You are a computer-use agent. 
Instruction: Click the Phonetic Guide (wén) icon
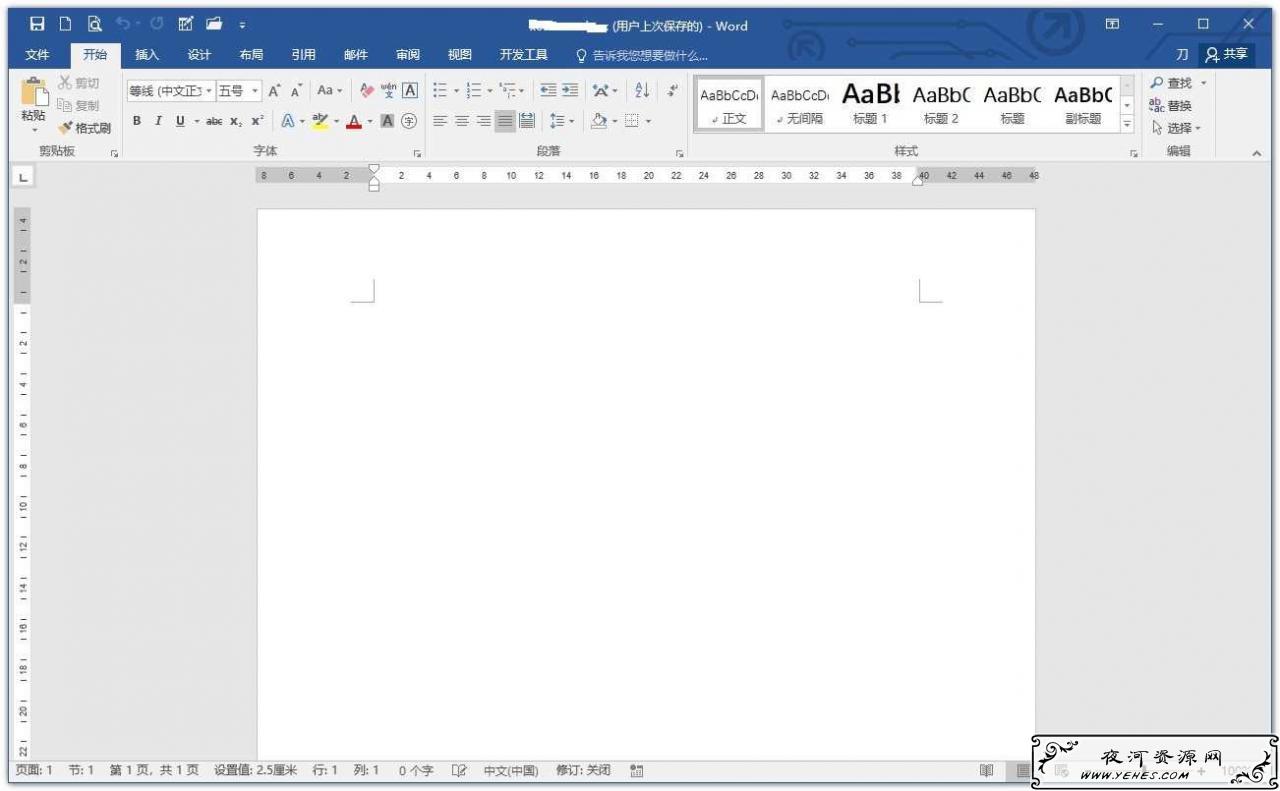[x=388, y=91]
